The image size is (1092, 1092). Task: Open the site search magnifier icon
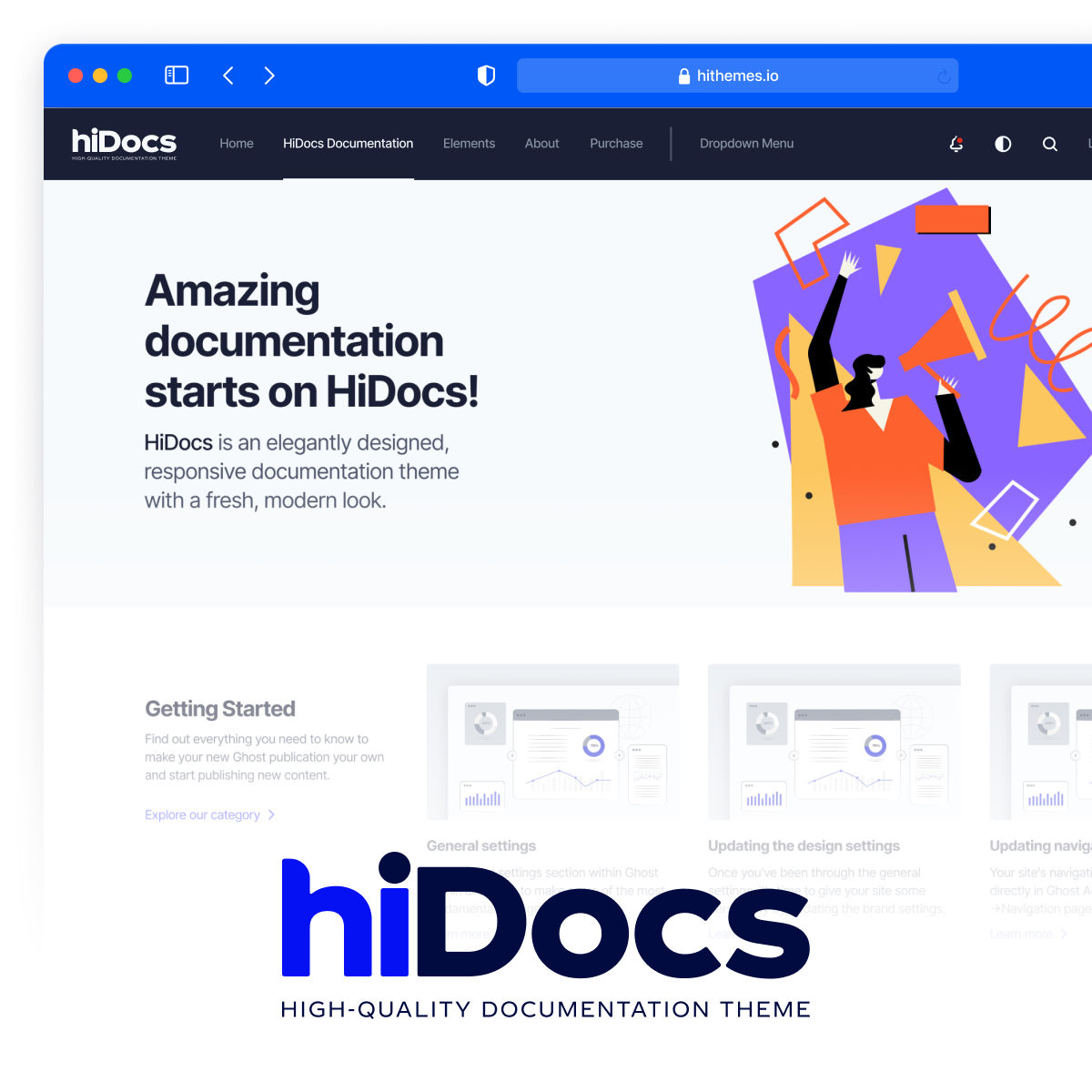pyautogui.click(x=1050, y=144)
